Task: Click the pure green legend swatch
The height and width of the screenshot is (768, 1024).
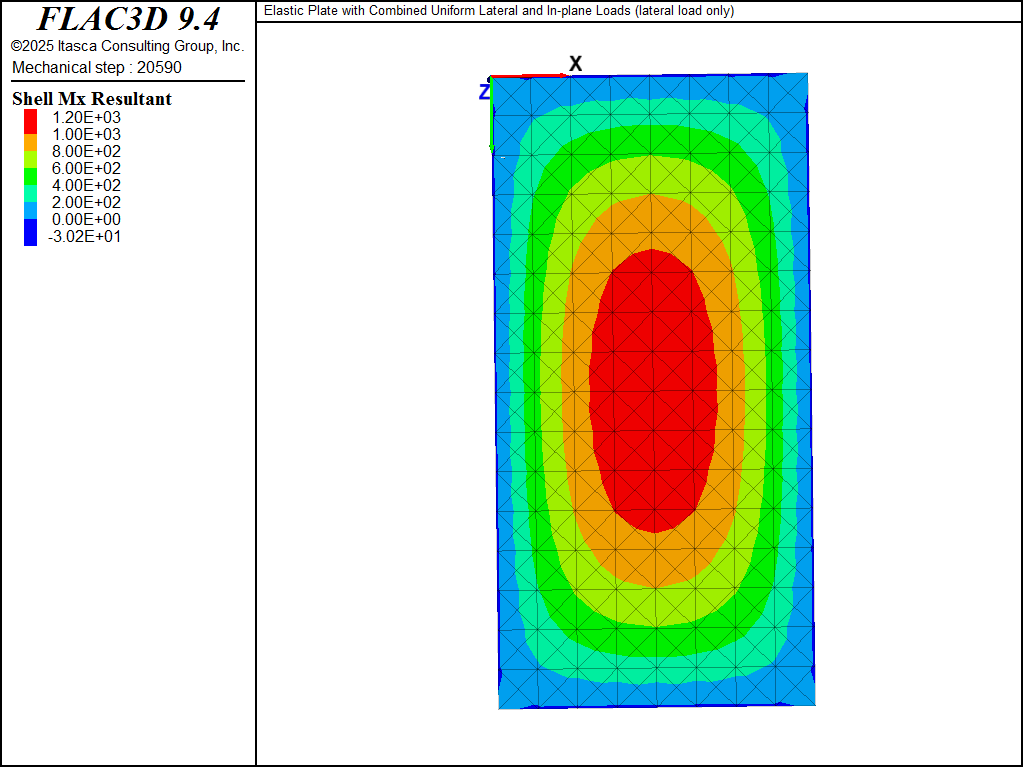Action: (x=30, y=177)
